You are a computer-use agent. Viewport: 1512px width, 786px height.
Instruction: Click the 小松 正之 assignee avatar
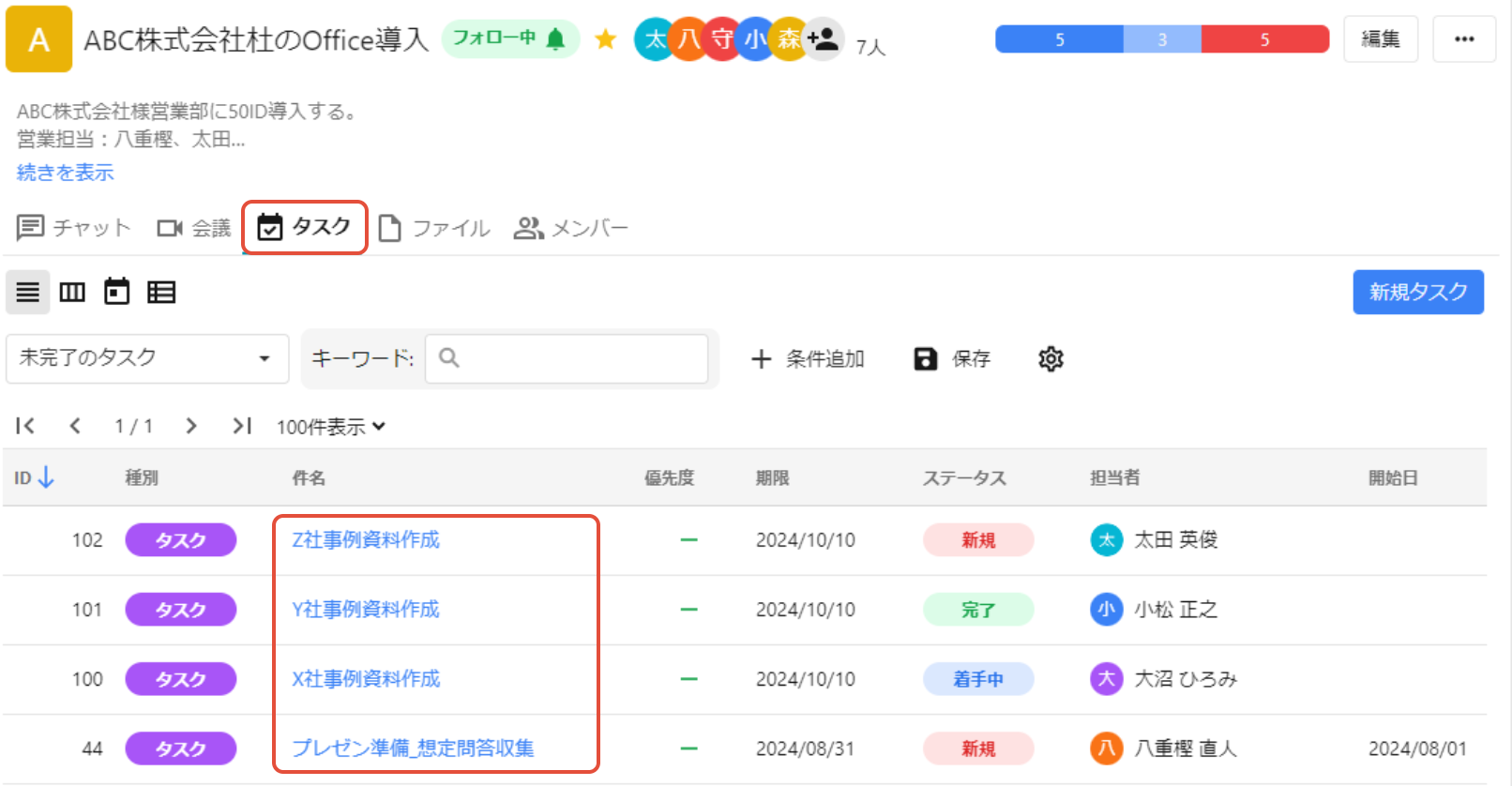[1106, 610]
